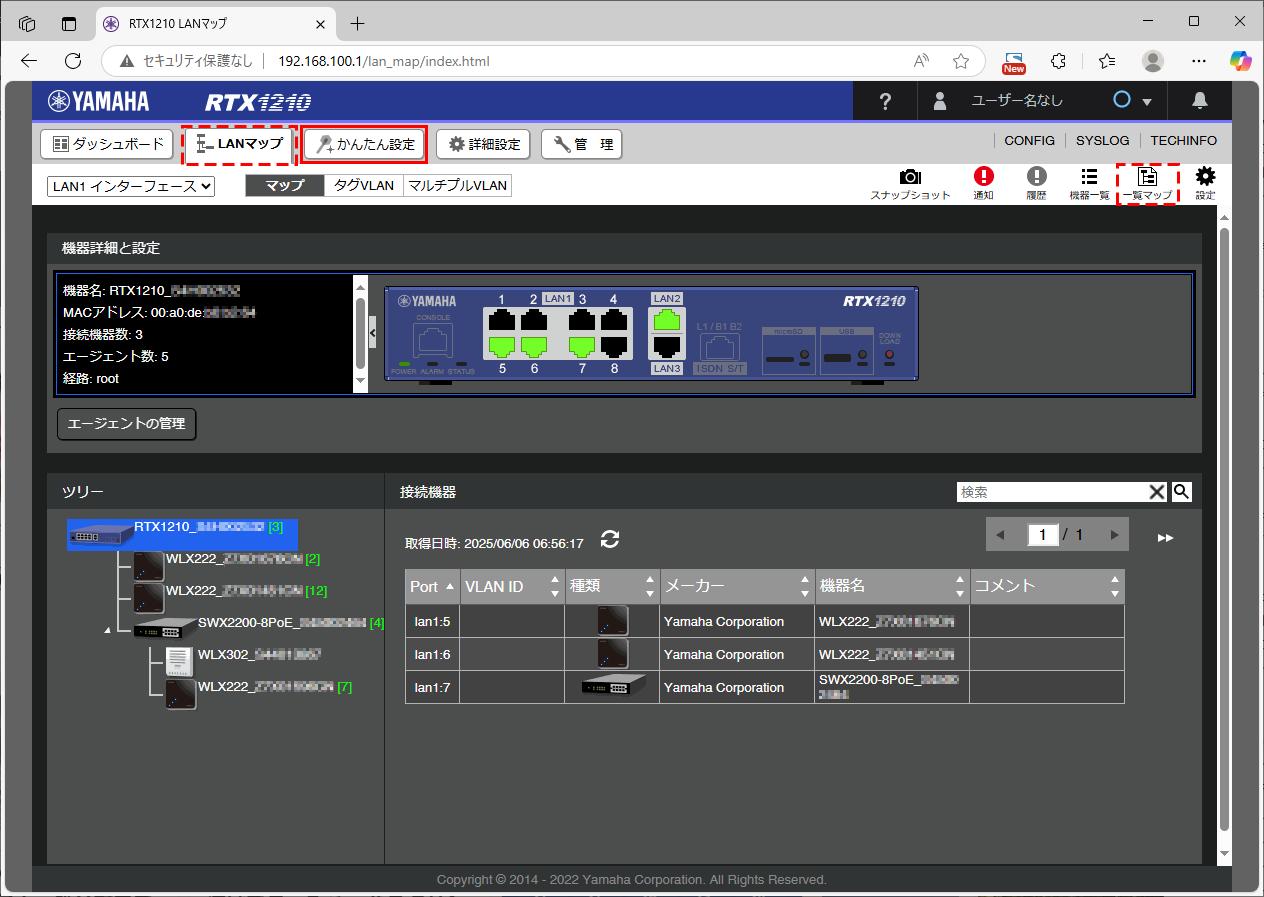Image resolution: width=1264 pixels, height=897 pixels.
Task: Reload the browser page
Action: tap(72, 61)
